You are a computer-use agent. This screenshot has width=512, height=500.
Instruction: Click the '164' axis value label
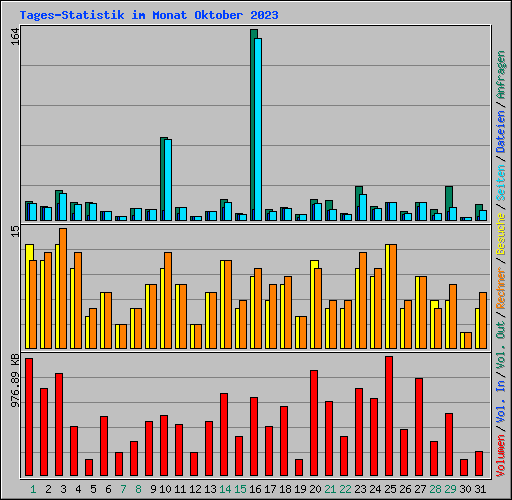[15, 37]
